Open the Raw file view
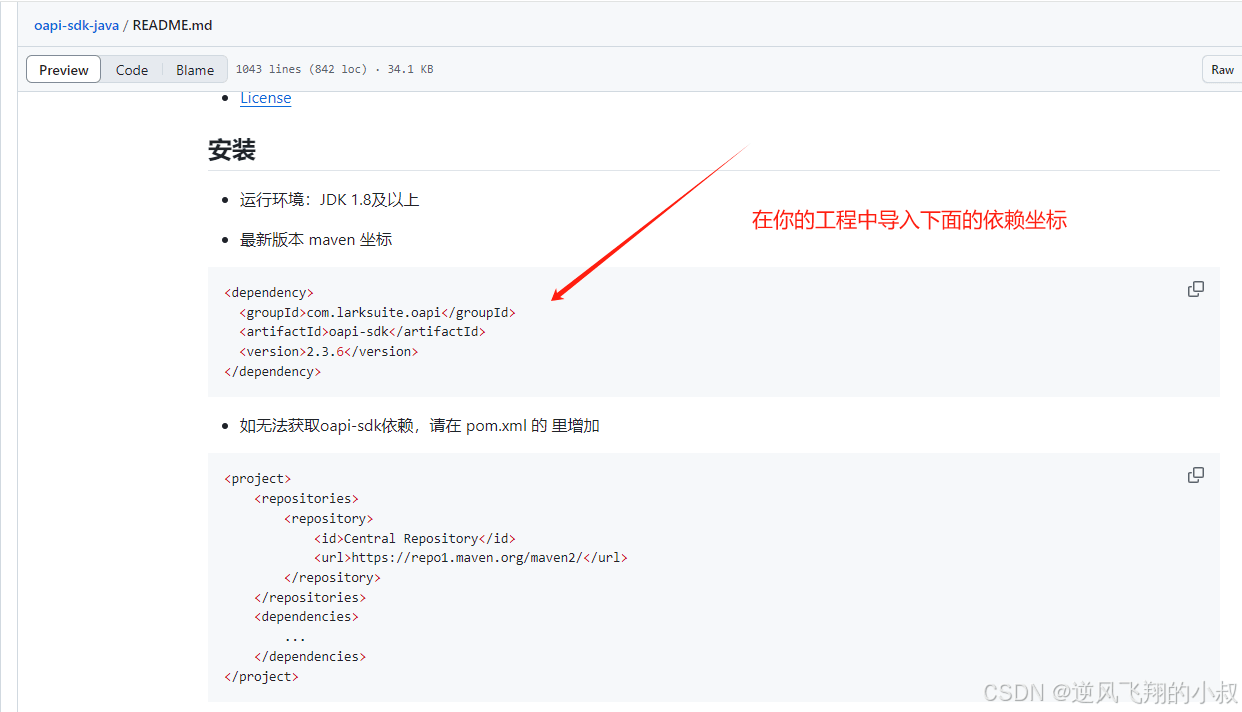Screen dimensions: 1242x712 click(x=1222, y=70)
